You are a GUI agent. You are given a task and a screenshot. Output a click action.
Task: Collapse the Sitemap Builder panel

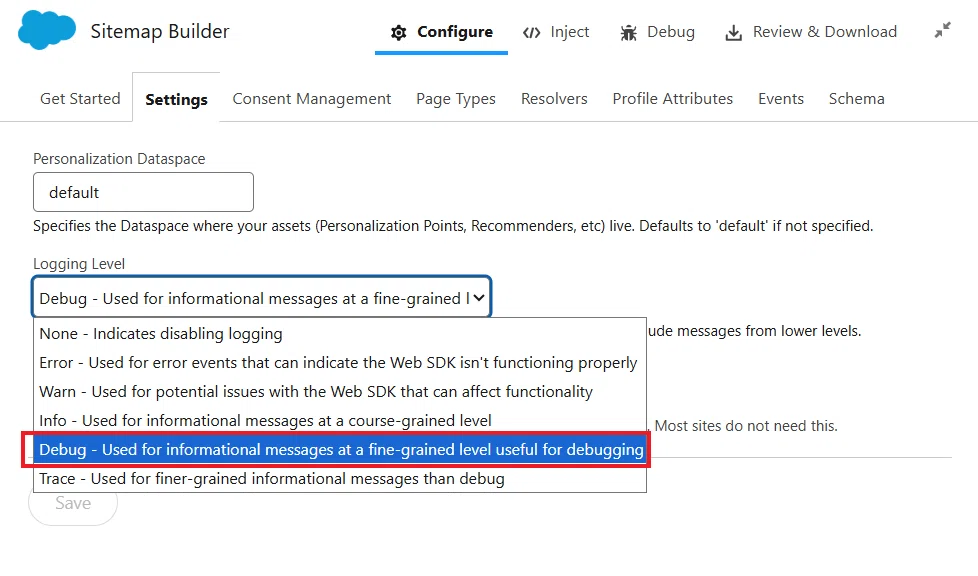tap(942, 30)
